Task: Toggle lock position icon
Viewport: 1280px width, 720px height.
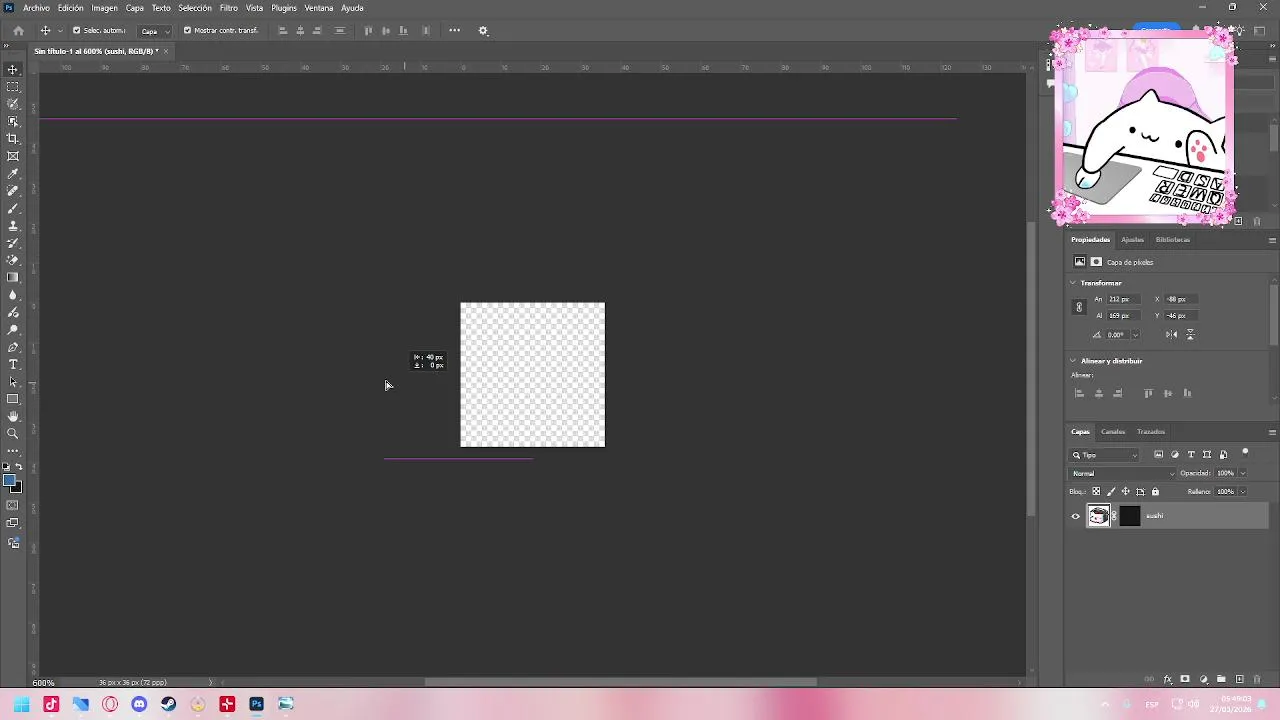Action: click(1125, 492)
